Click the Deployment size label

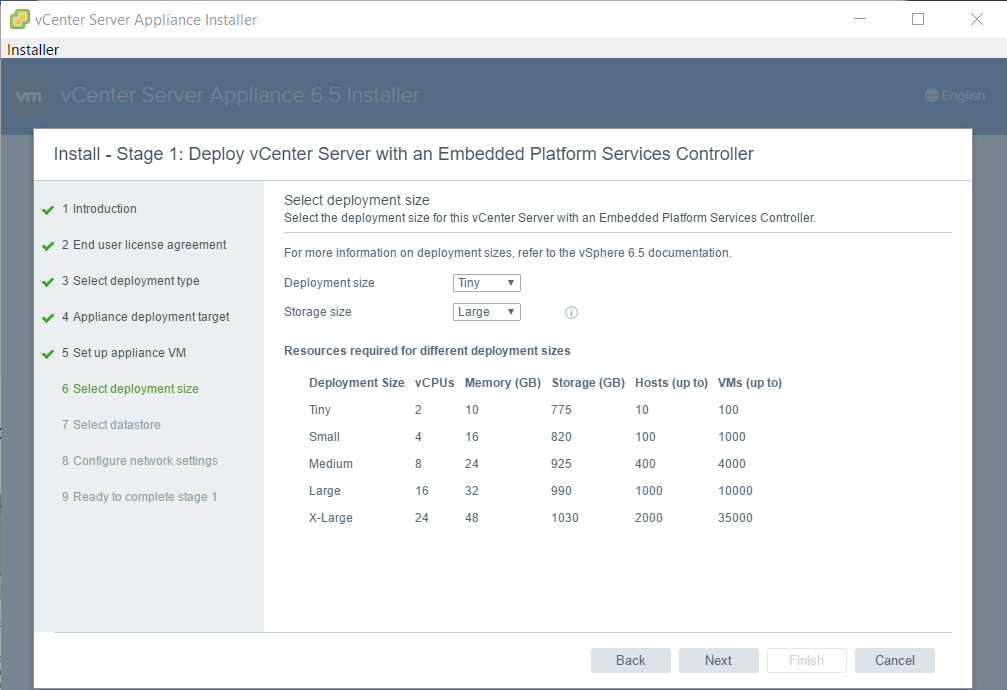tap(329, 283)
